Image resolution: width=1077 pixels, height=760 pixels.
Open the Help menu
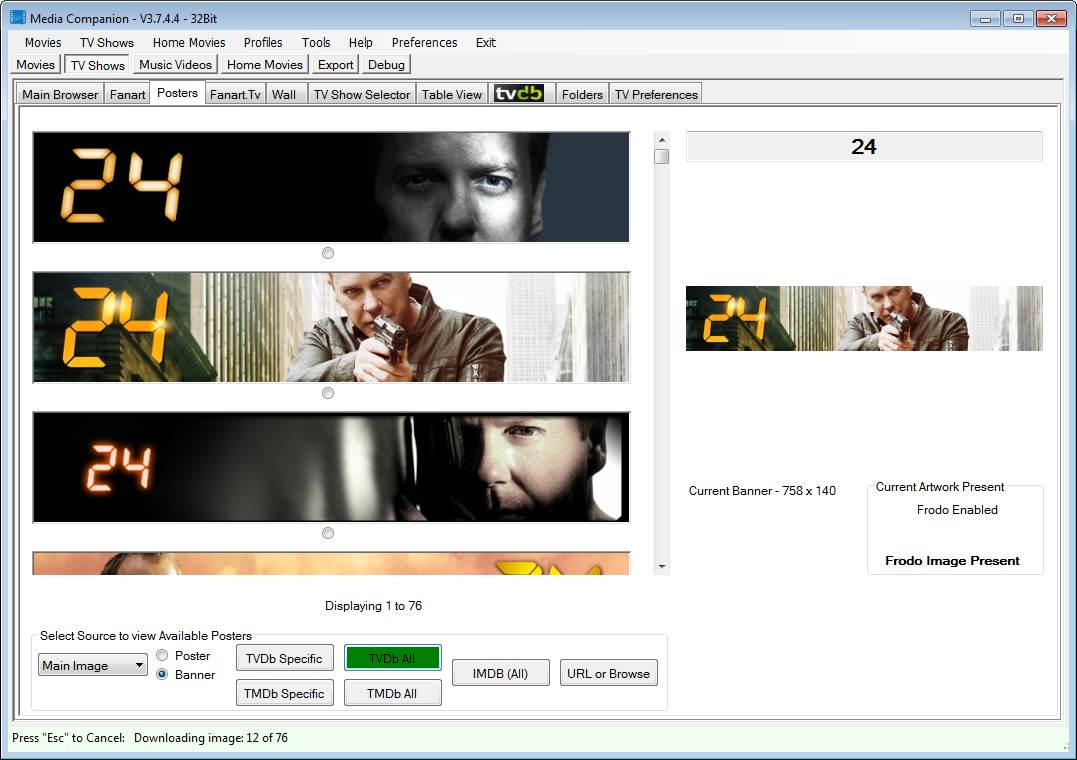pyautogui.click(x=361, y=43)
